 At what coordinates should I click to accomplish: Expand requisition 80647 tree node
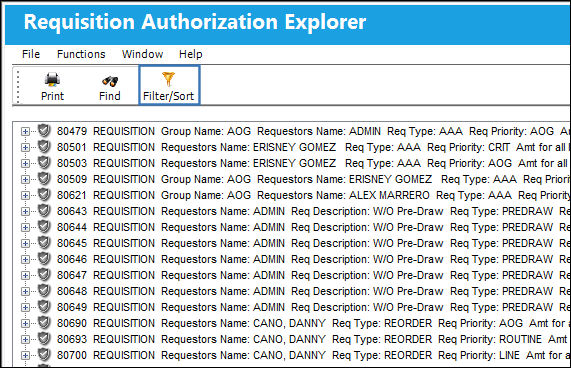coord(25,276)
